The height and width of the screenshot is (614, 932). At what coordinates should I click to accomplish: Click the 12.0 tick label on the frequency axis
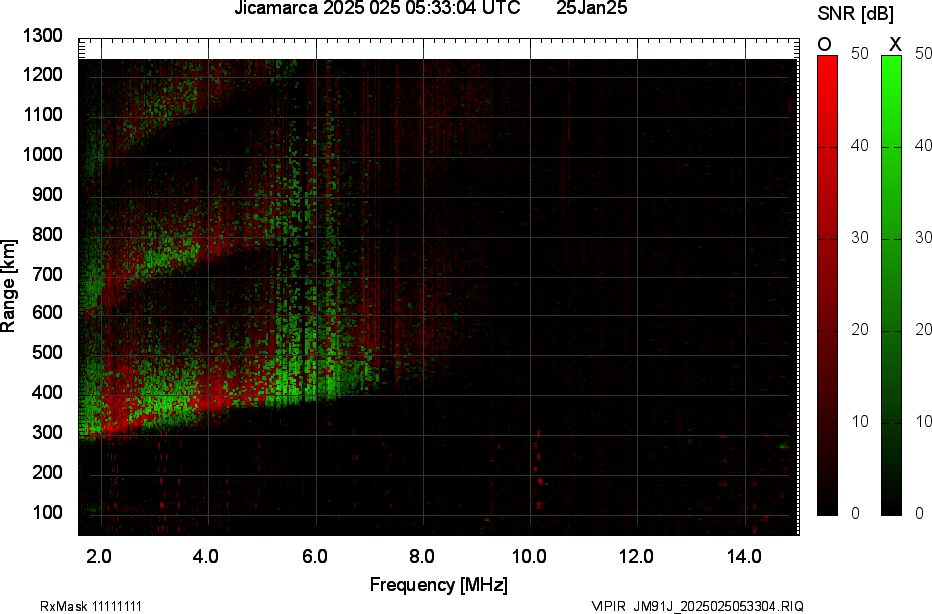pos(637,557)
